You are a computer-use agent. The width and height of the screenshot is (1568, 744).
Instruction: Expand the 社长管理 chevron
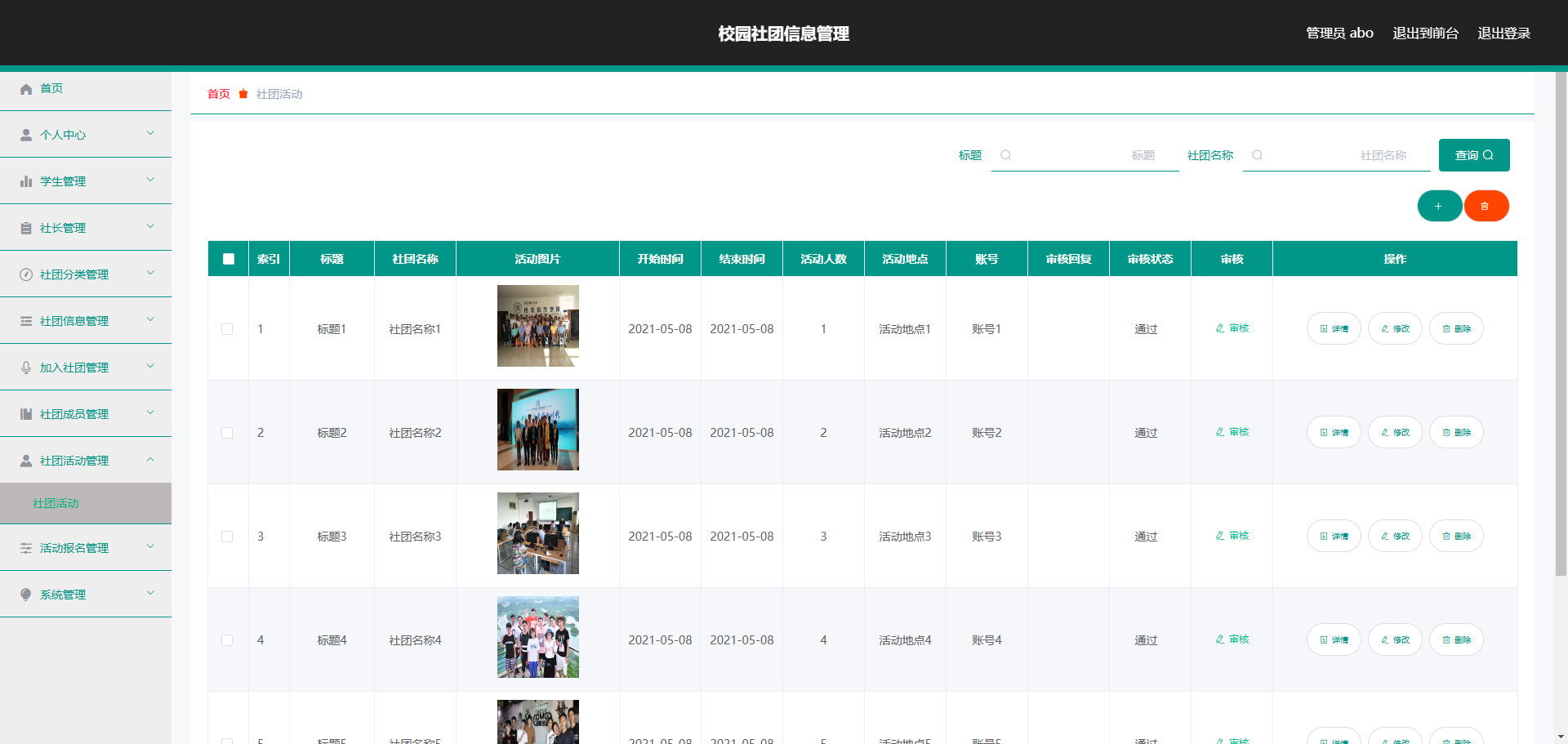point(150,226)
